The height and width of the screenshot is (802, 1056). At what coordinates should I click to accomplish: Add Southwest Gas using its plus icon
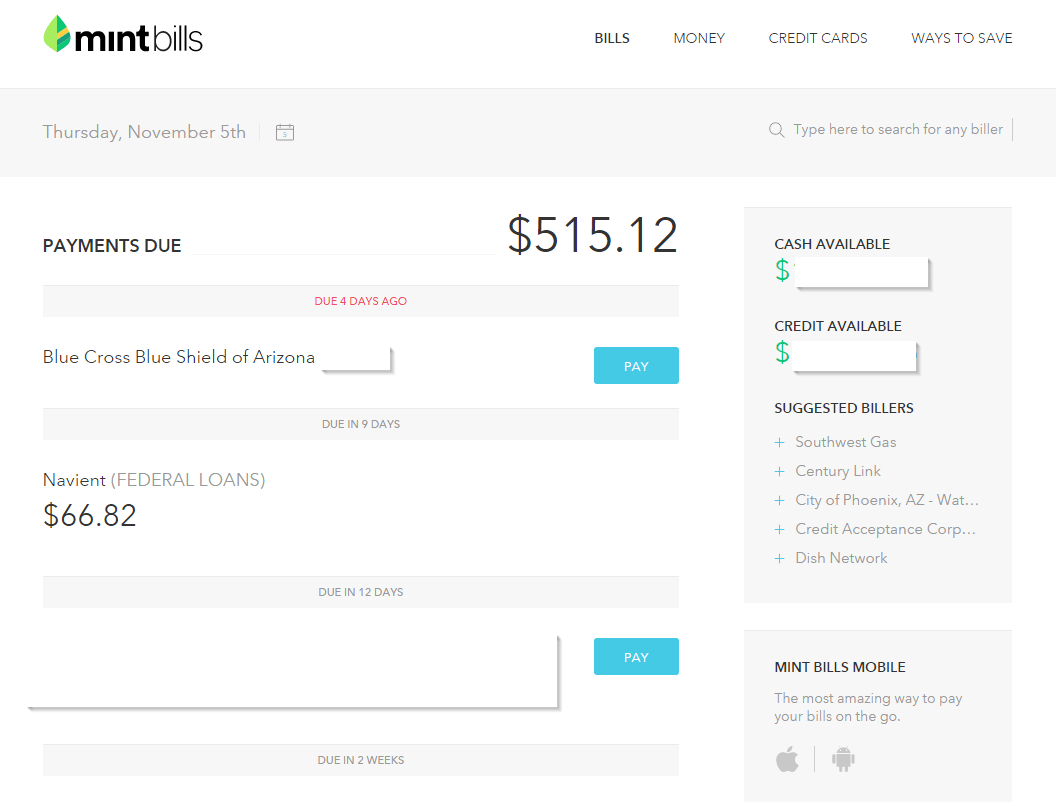(x=779, y=441)
